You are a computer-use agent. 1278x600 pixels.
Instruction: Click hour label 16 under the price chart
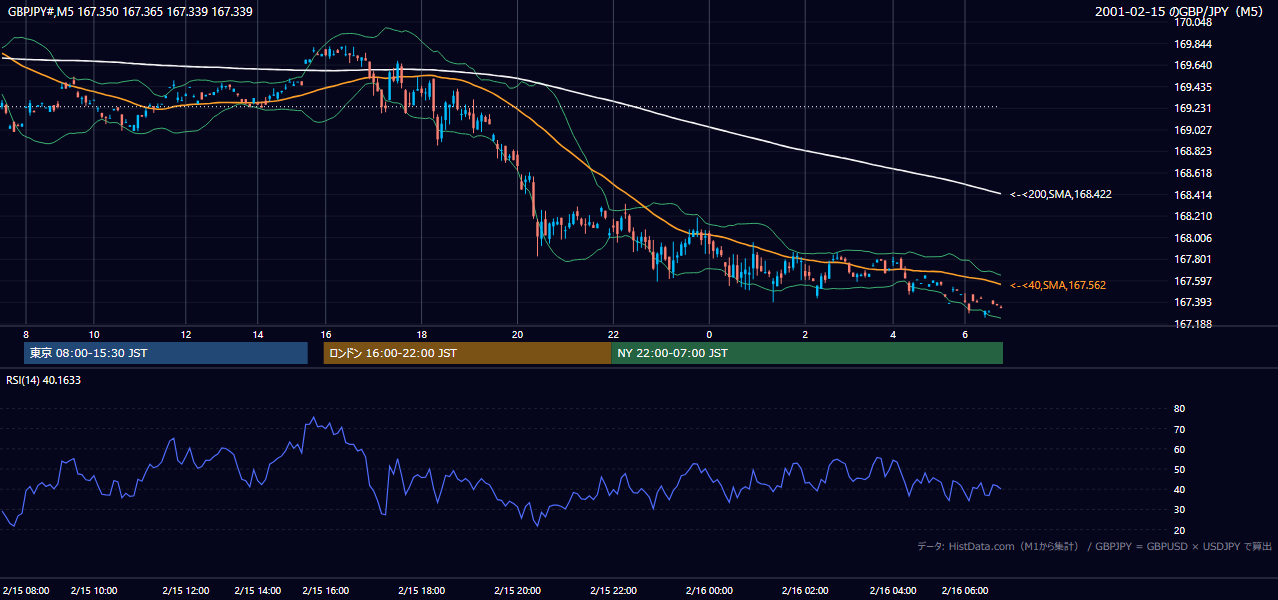[326, 334]
